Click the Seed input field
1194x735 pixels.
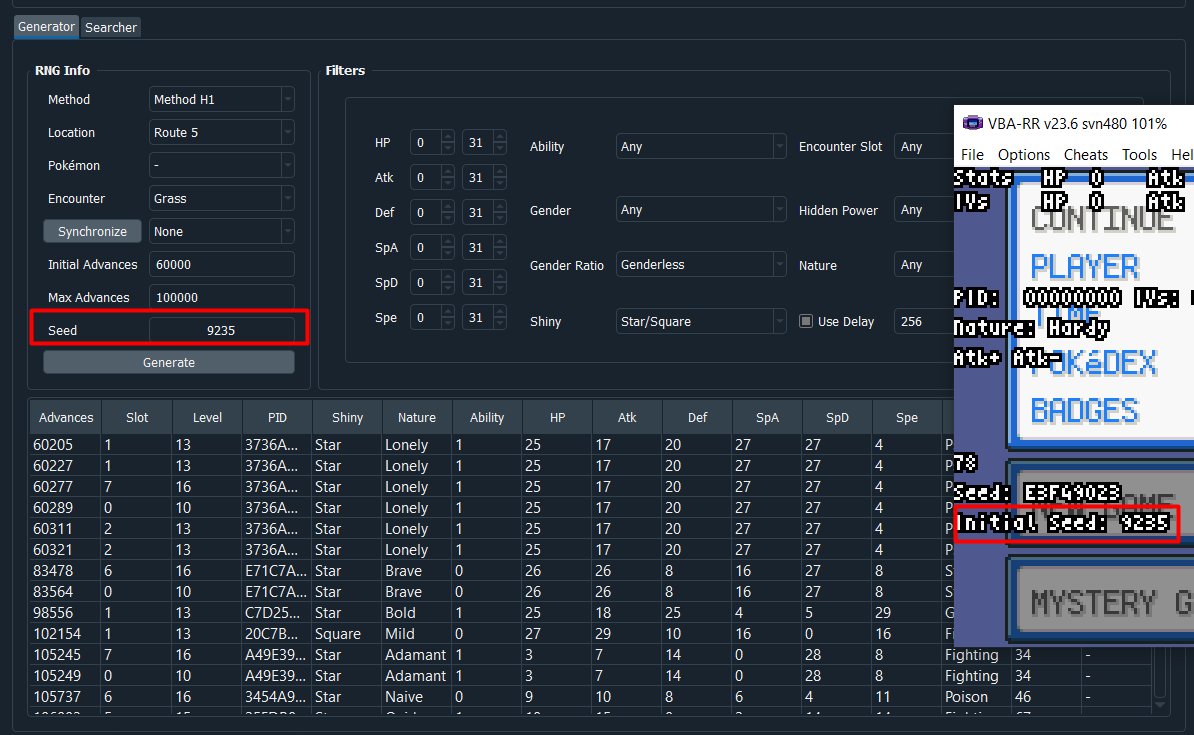pyautogui.click(x=222, y=331)
